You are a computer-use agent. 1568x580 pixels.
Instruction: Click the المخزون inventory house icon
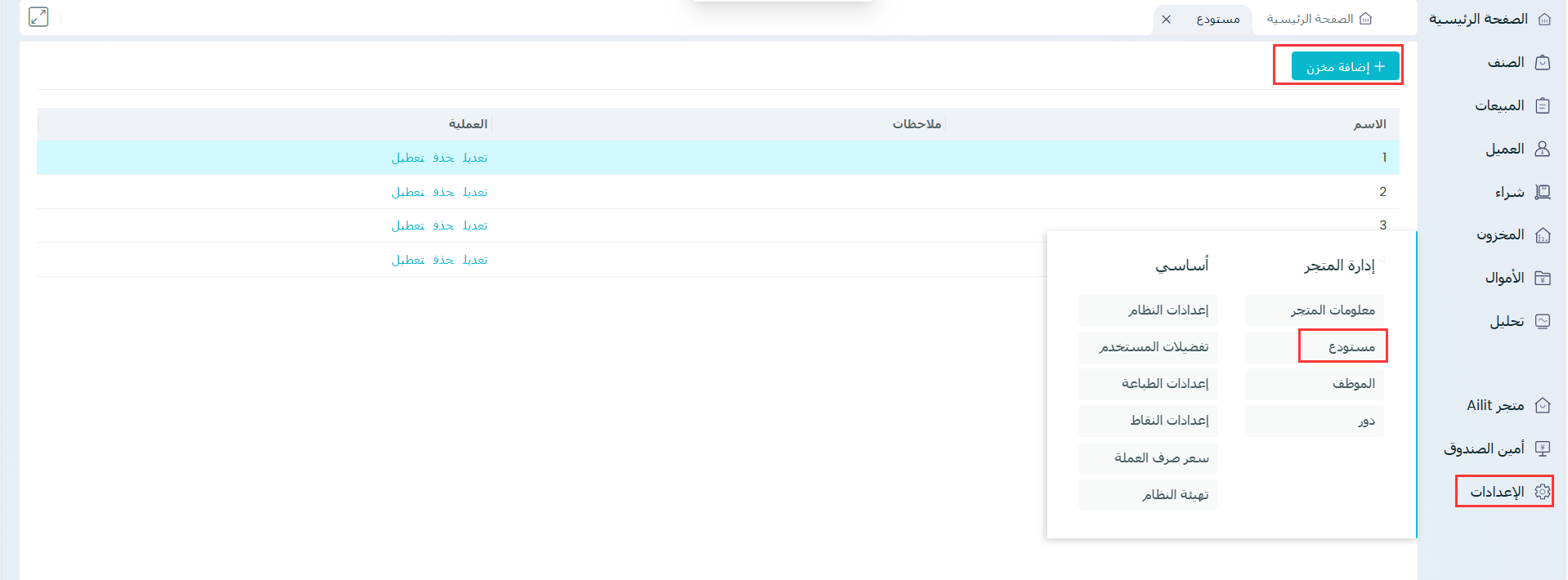[x=1543, y=235]
